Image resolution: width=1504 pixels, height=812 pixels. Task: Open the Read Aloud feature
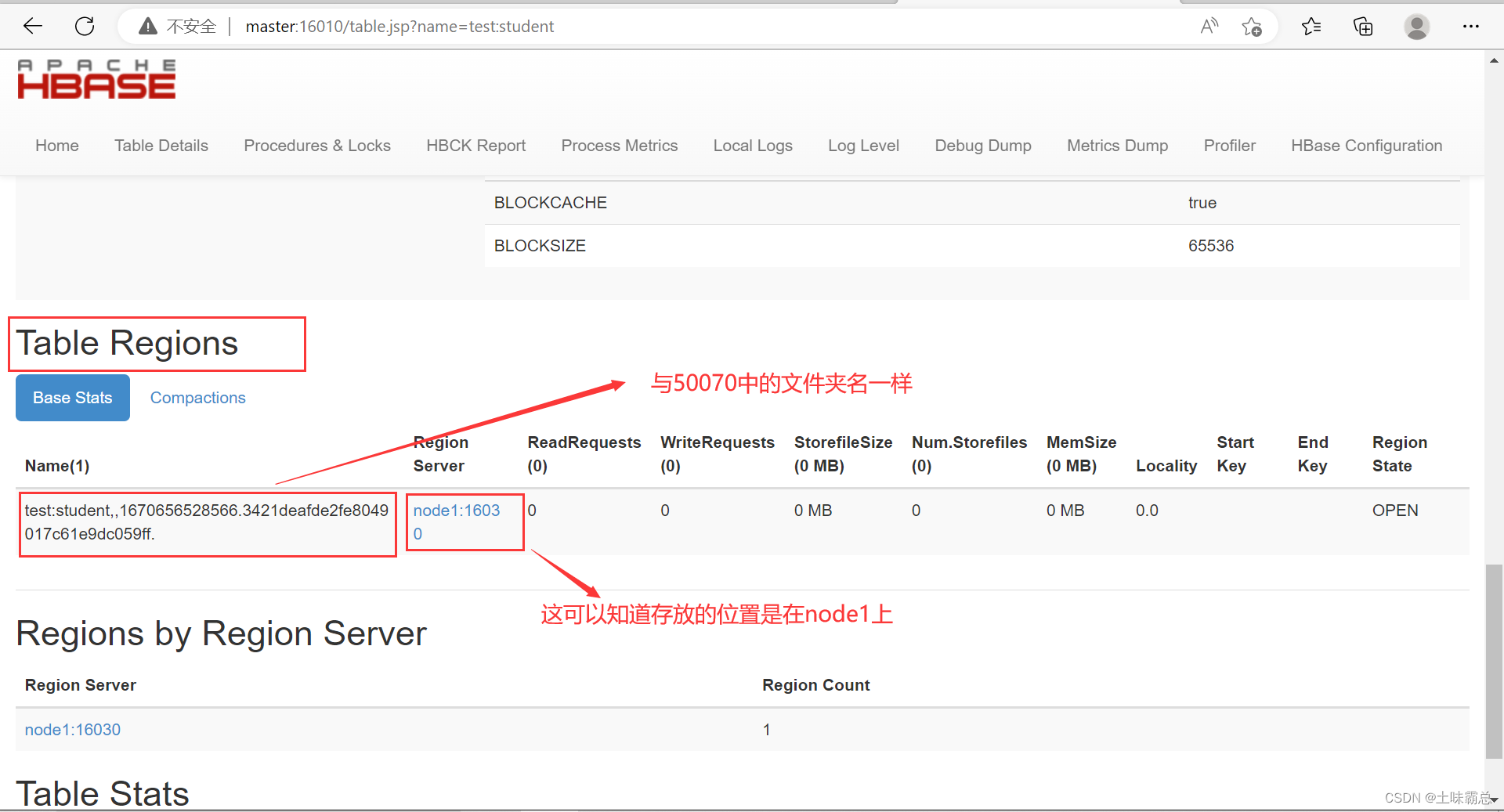[x=1209, y=26]
